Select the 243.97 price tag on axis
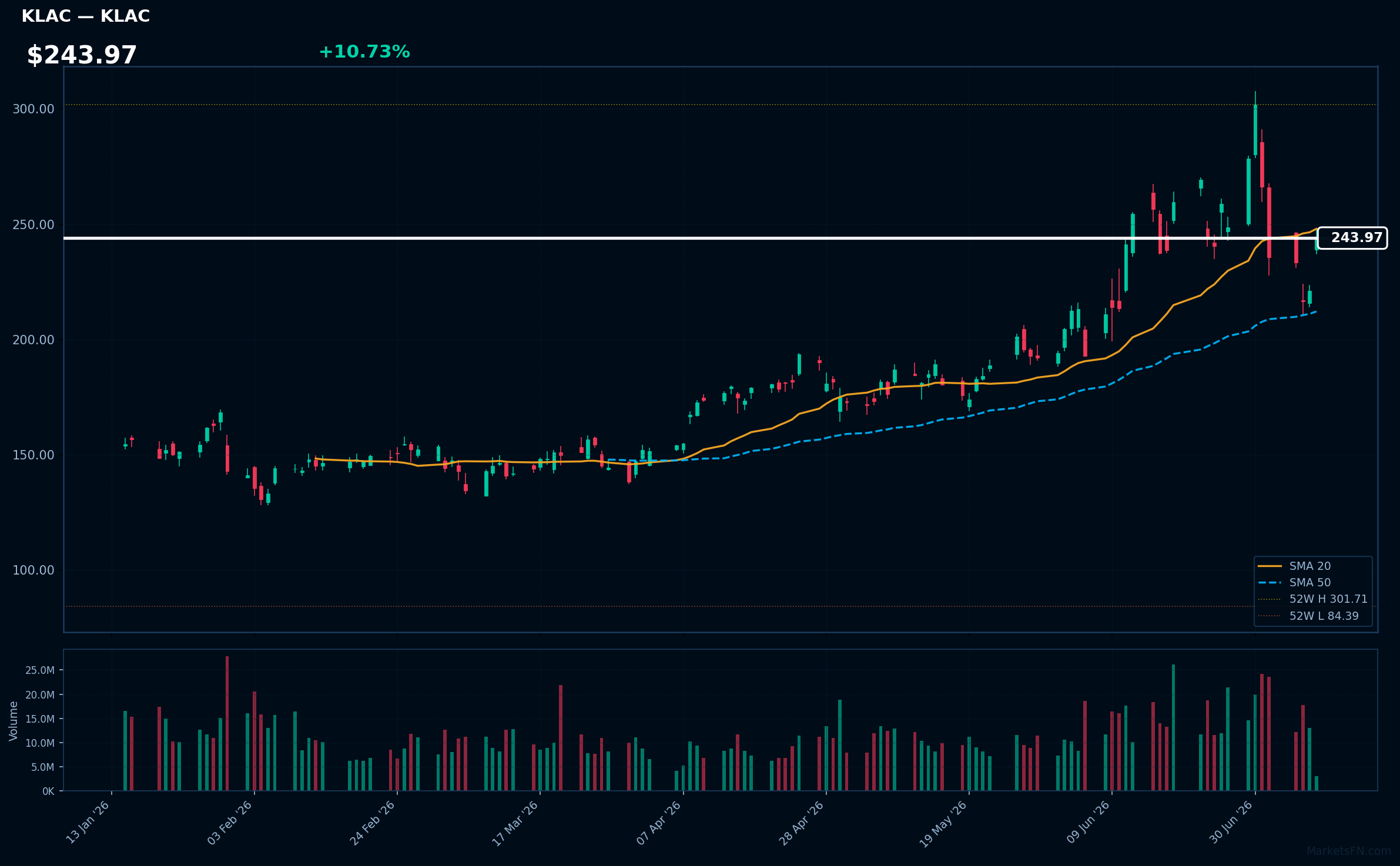This screenshot has height=866, width=1400. (x=1352, y=238)
